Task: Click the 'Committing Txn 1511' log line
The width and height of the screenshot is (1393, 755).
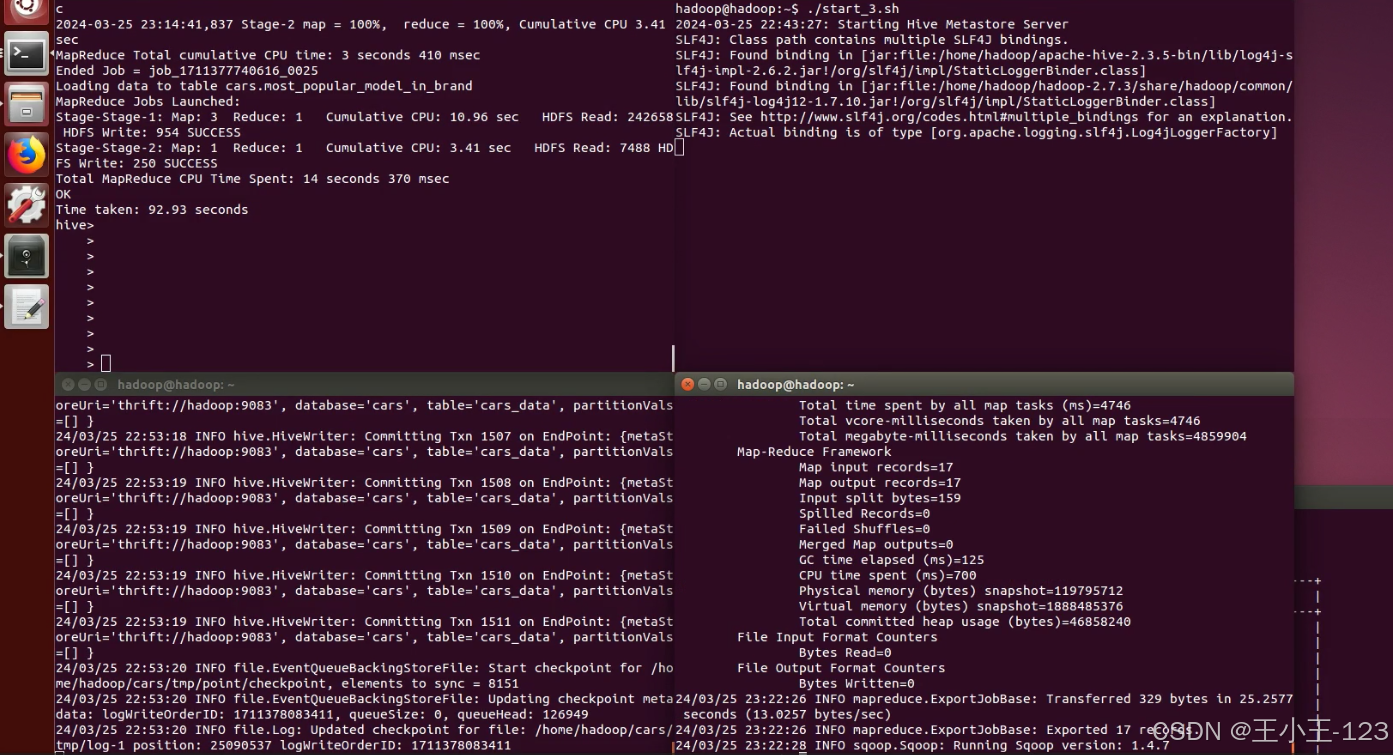Action: pyautogui.click(x=364, y=622)
